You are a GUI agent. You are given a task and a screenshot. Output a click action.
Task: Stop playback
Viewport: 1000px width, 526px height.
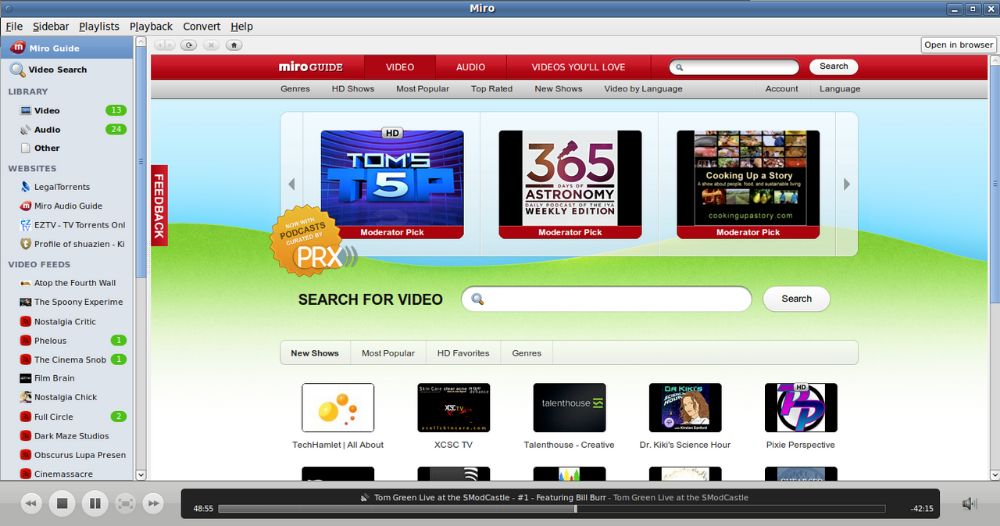coord(62,504)
